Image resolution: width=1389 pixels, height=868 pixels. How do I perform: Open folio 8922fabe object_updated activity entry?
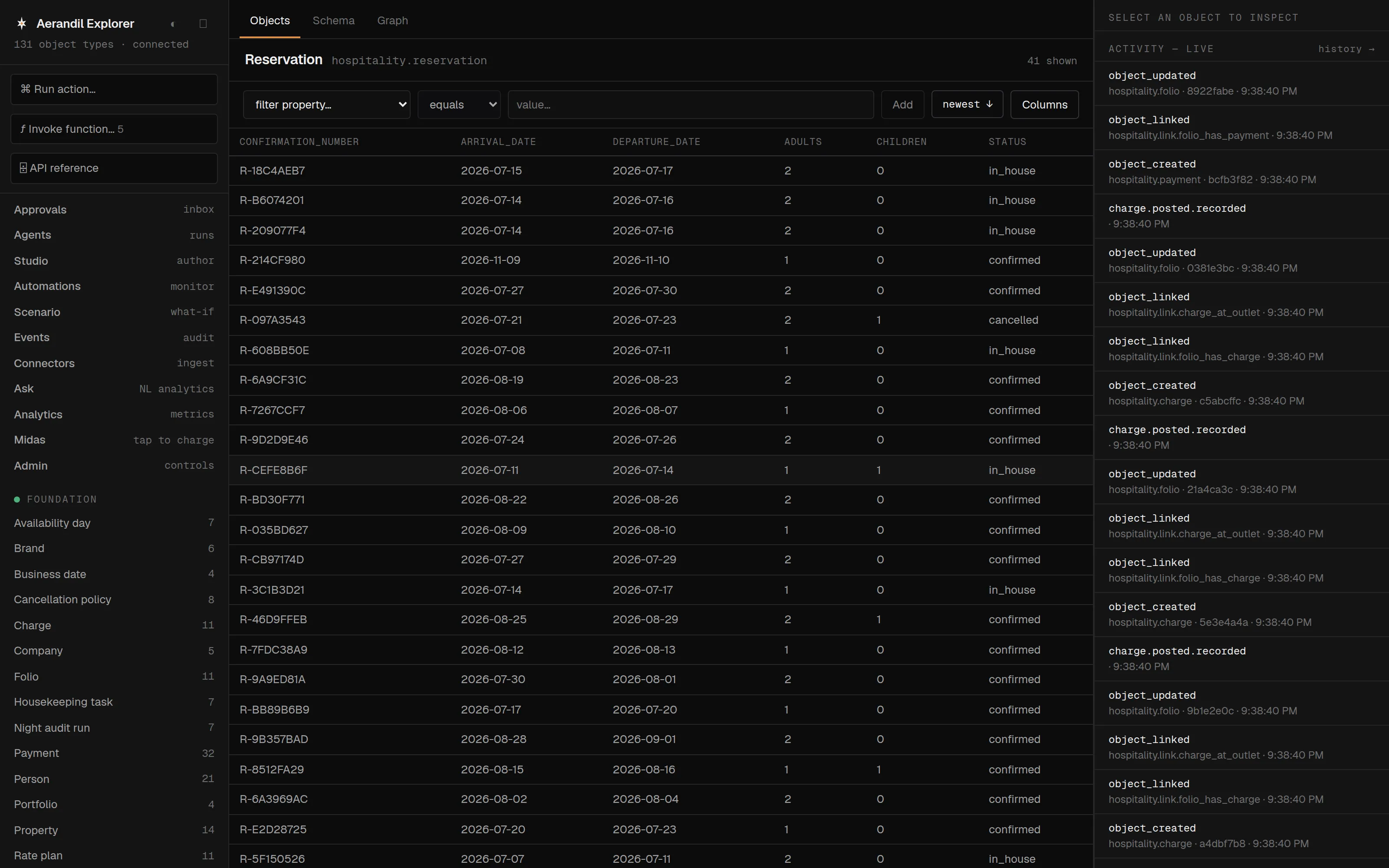click(1241, 83)
